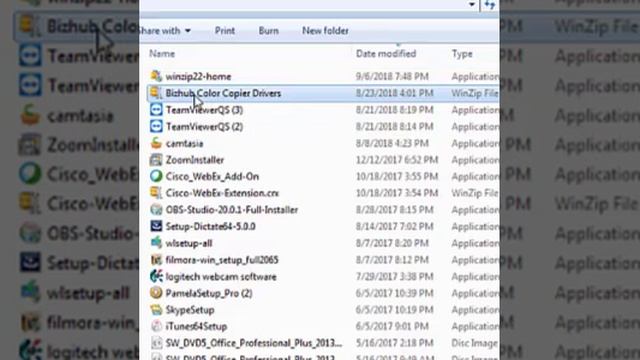This screenshot has height=360, width=640.
Task: Select the Cisco_WebEx_Add-On file name
Action: 212,176
